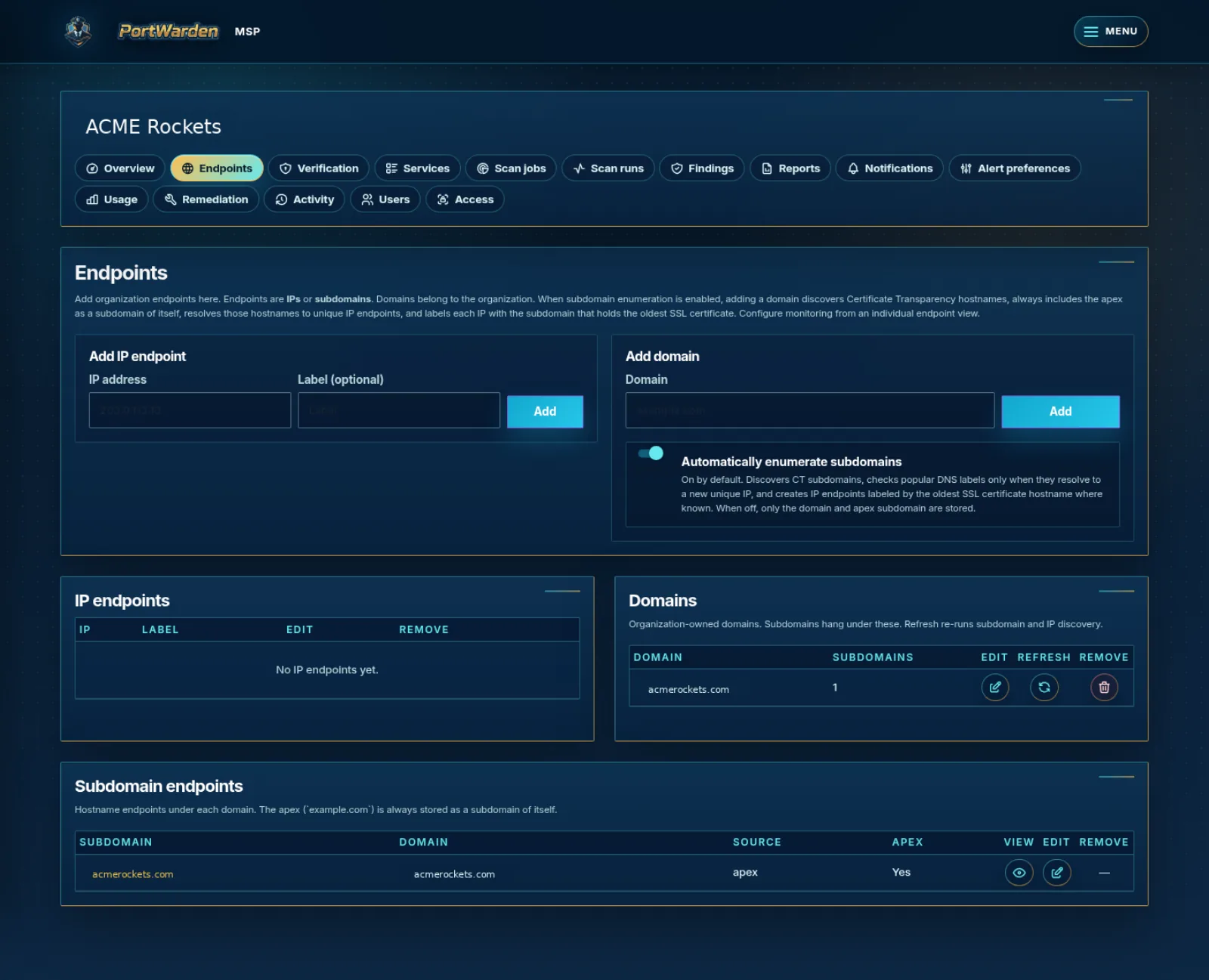
Task: Open the Alert preferences tab
Action: click(x=1015, y=168)
